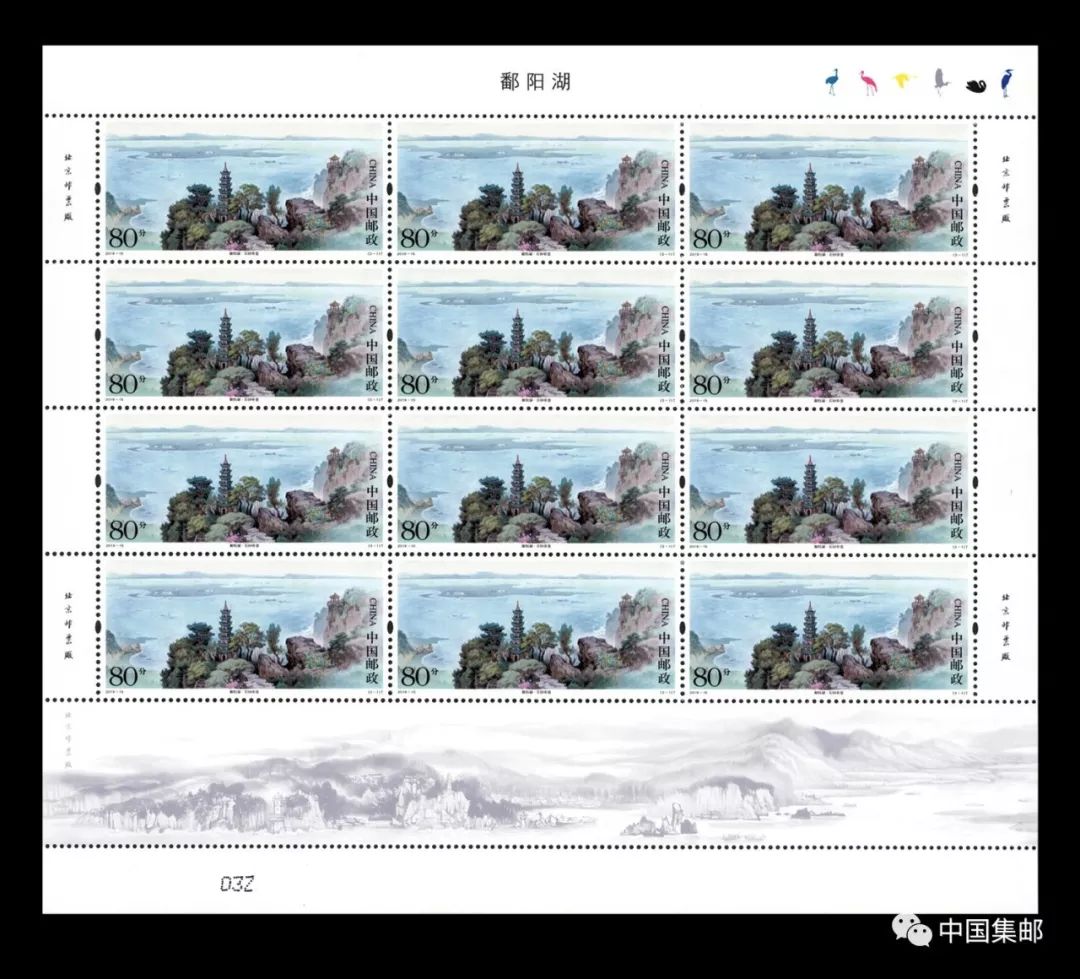This screenshot has width=1080, height=979.
Task: Click the pink crane bird icon
Action: (x=867, y=82)
